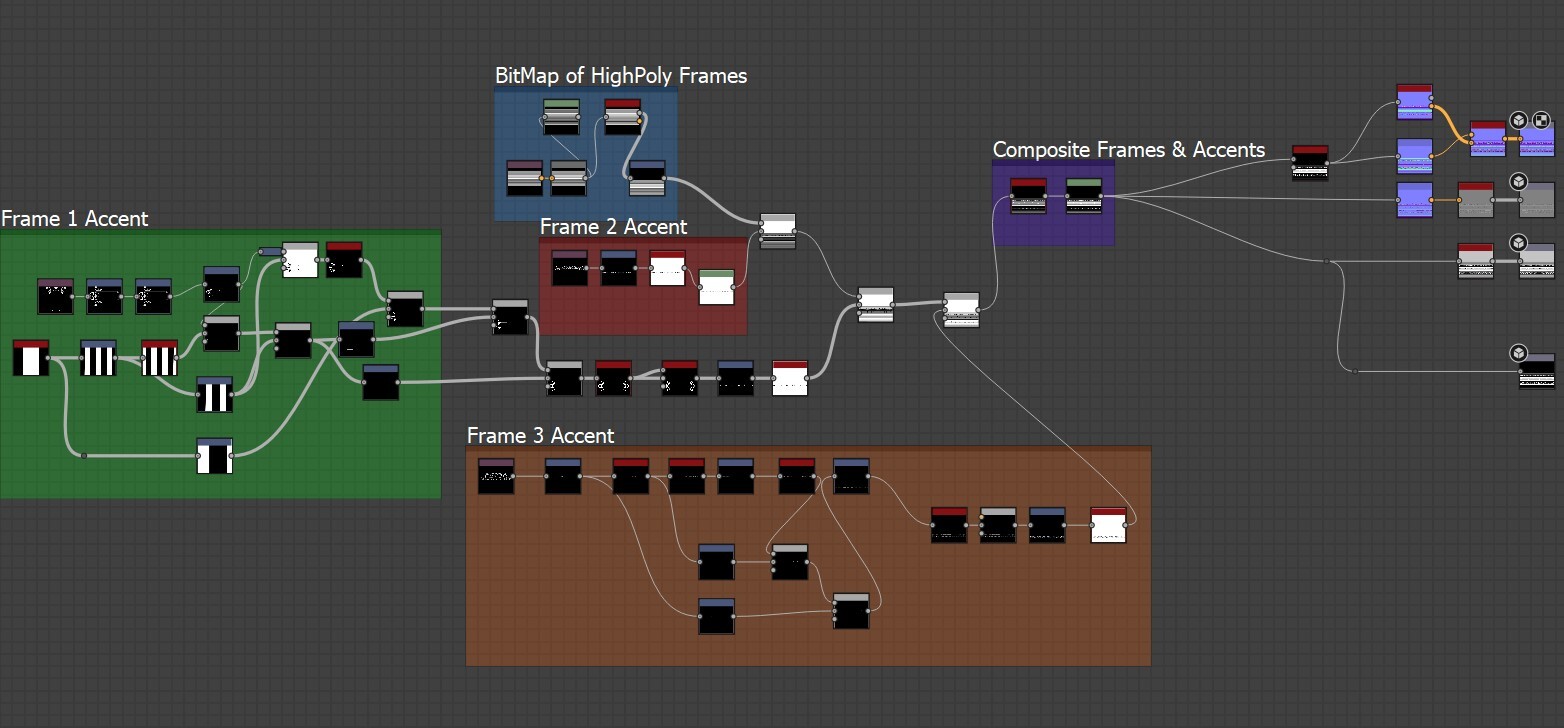Select the red-header node in BitMap frame
The width and height of the screenshot is (1564, 728).
[622, 116]
